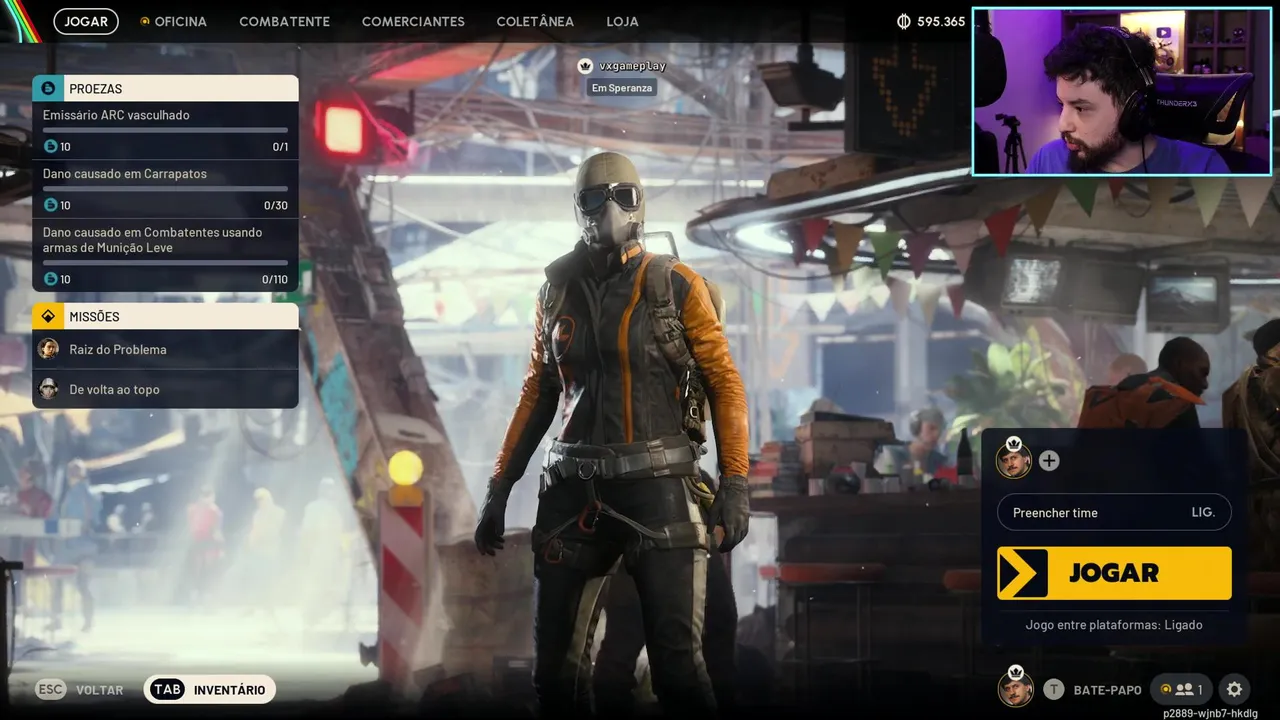Toggle Preencher time setting
The height and width of the screenshot is (720, 1280).
pos(1114,512)
